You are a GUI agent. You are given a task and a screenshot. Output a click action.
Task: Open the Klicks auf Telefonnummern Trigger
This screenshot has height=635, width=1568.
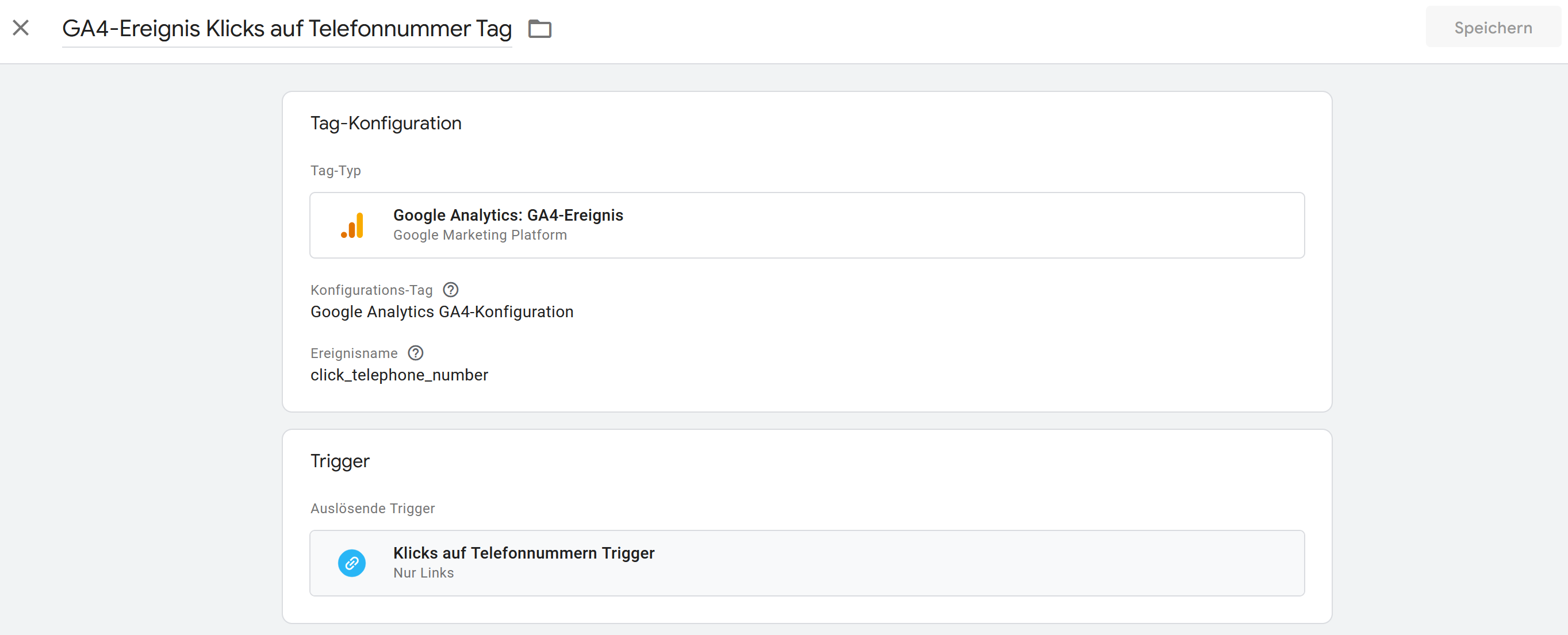[807, 563]
